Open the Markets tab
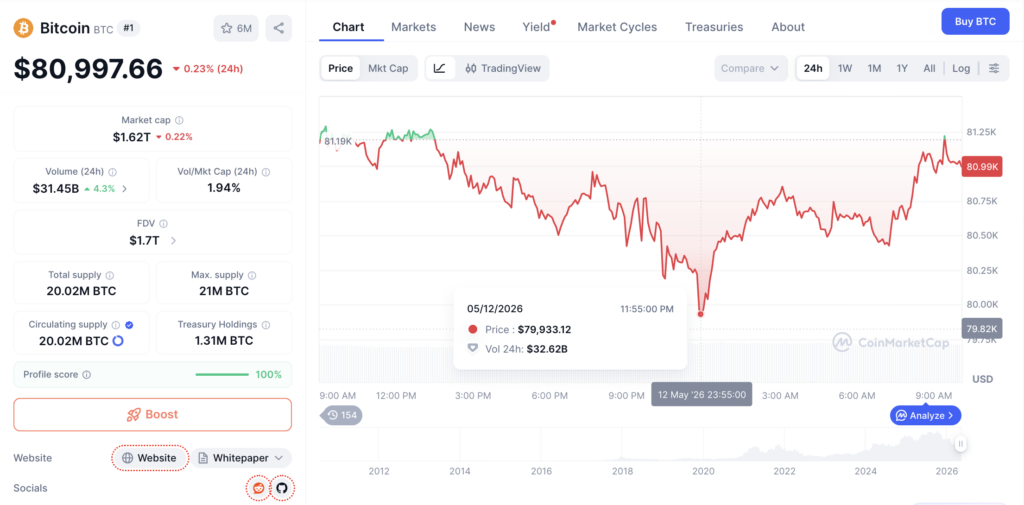 tap(413, 27)
